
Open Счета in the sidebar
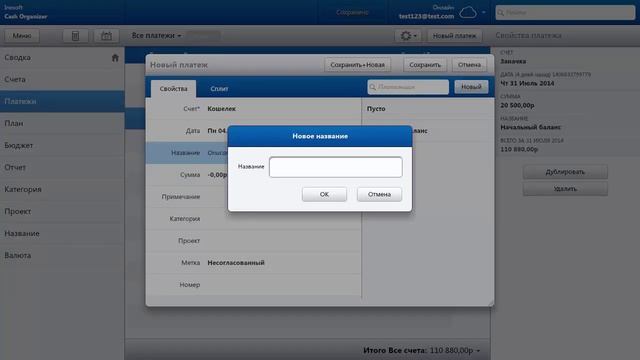(x=62, y=79)
